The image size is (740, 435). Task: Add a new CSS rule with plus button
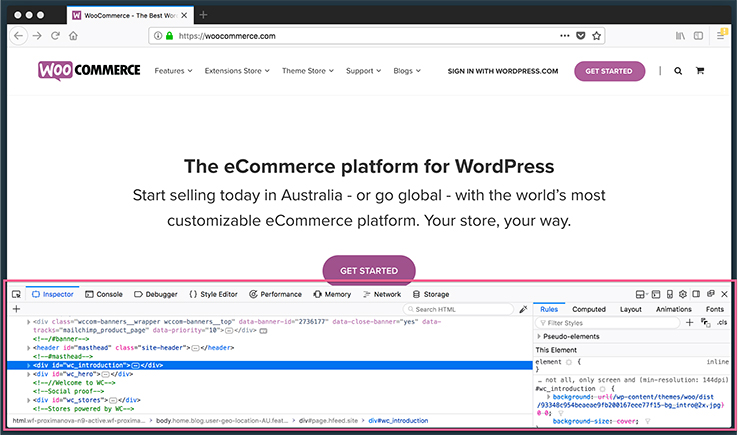(690, 322)
